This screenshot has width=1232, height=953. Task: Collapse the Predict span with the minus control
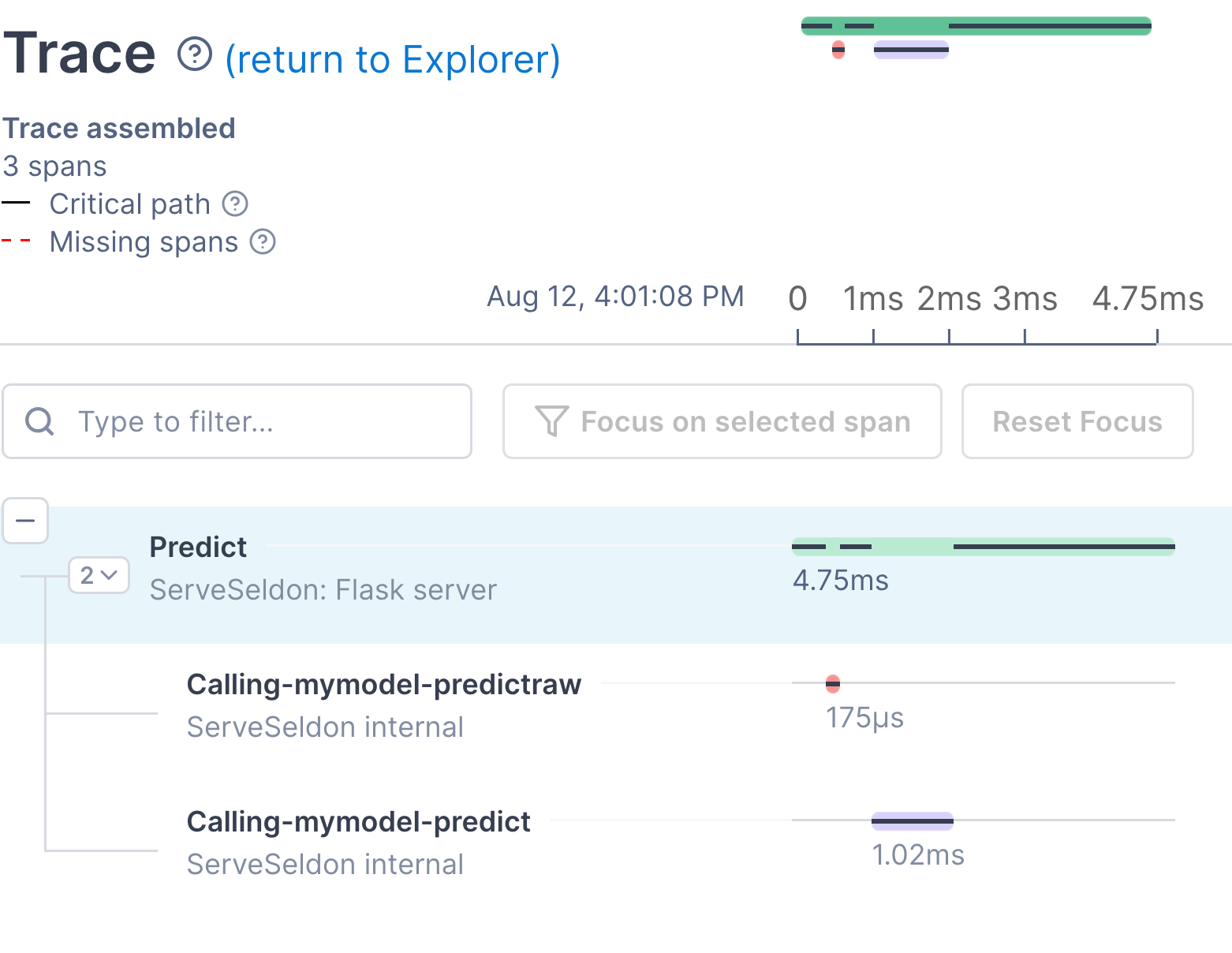[24, 521]
